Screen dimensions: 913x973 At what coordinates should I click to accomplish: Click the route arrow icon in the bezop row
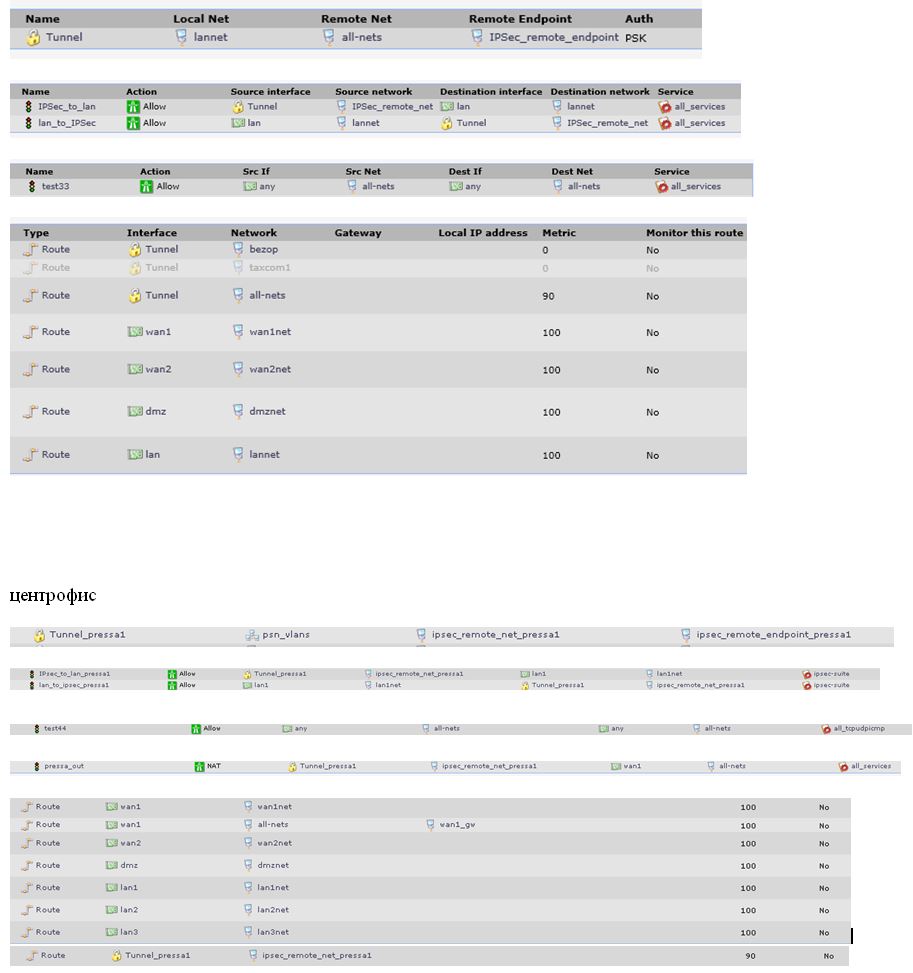click(30, 249)
